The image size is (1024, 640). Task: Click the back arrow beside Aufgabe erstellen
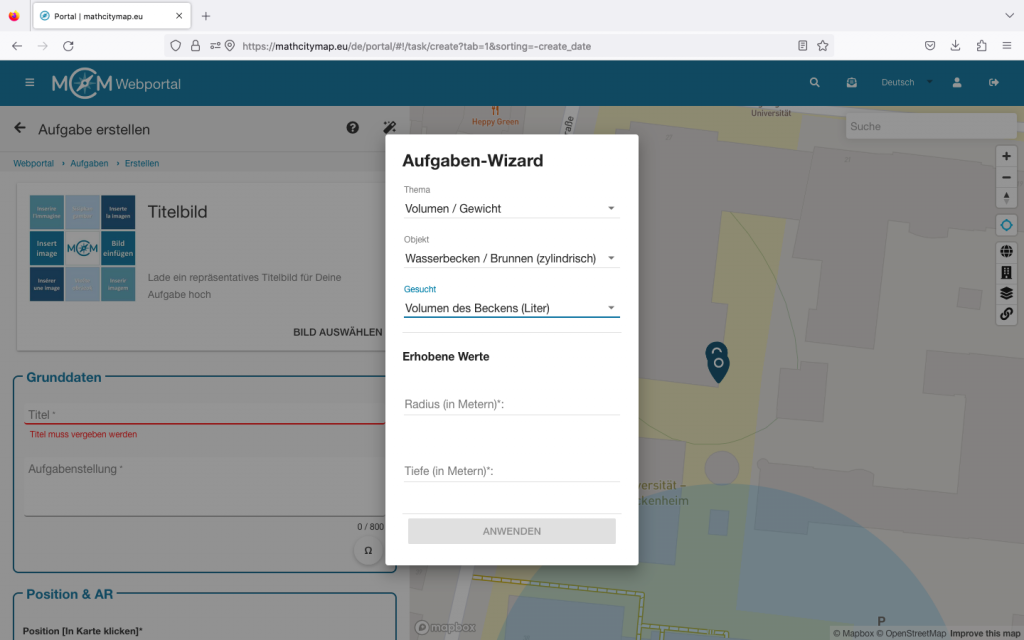[x=20, y=129]
